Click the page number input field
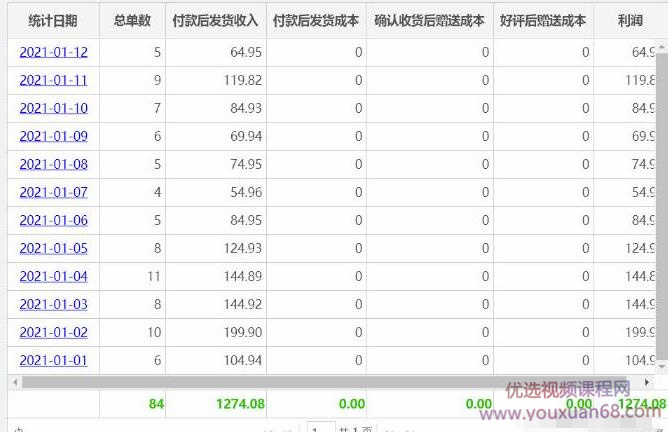 [321, 428]
